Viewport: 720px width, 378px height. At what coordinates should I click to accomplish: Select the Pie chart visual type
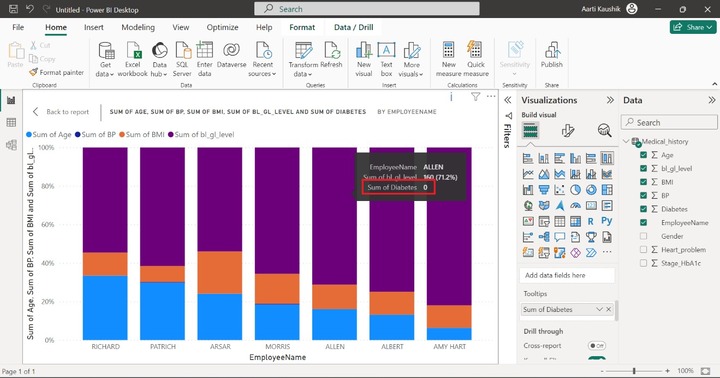tap(575, 190)
